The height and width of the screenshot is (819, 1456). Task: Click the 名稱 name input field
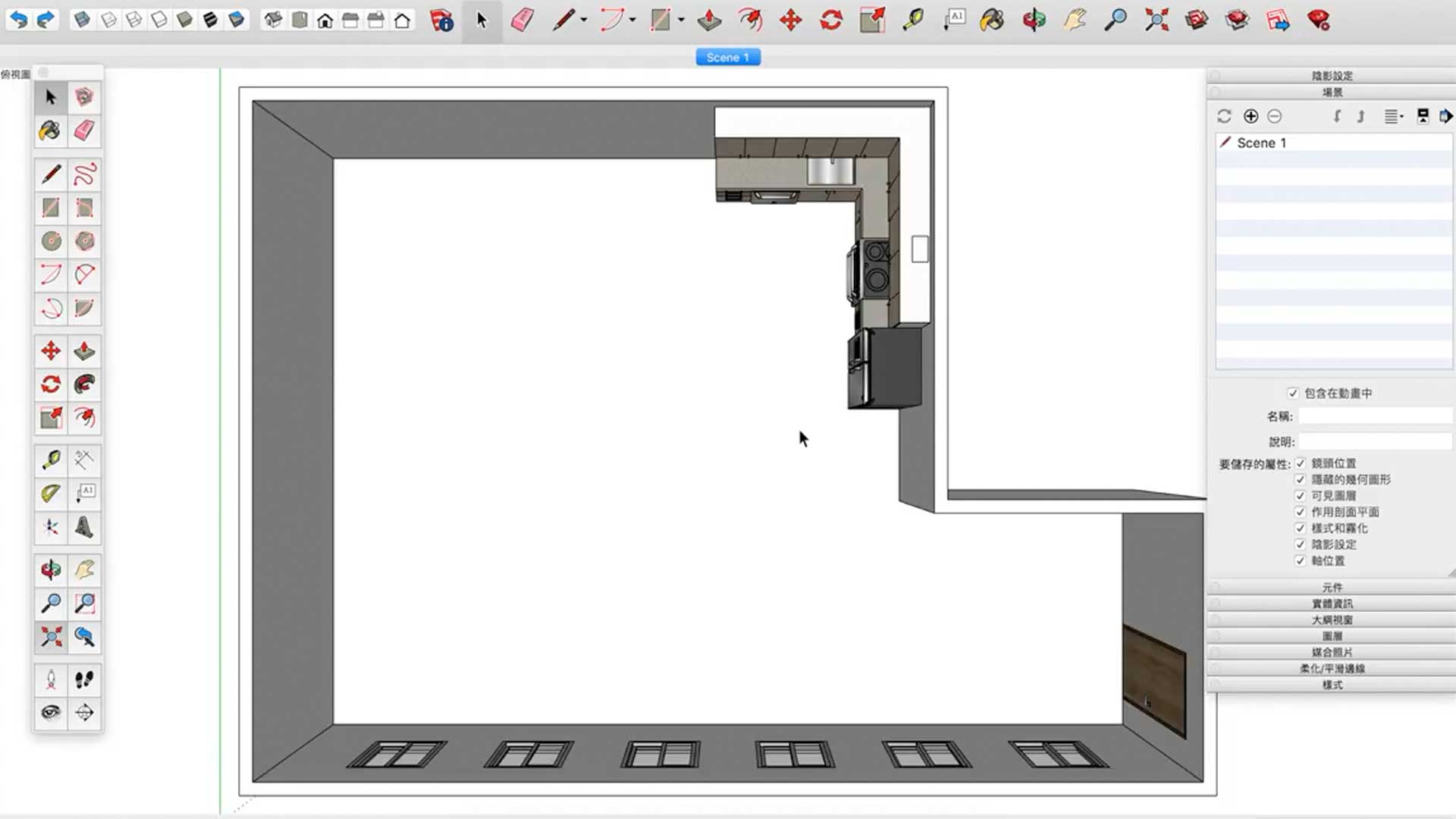[x=1374, y=416]
